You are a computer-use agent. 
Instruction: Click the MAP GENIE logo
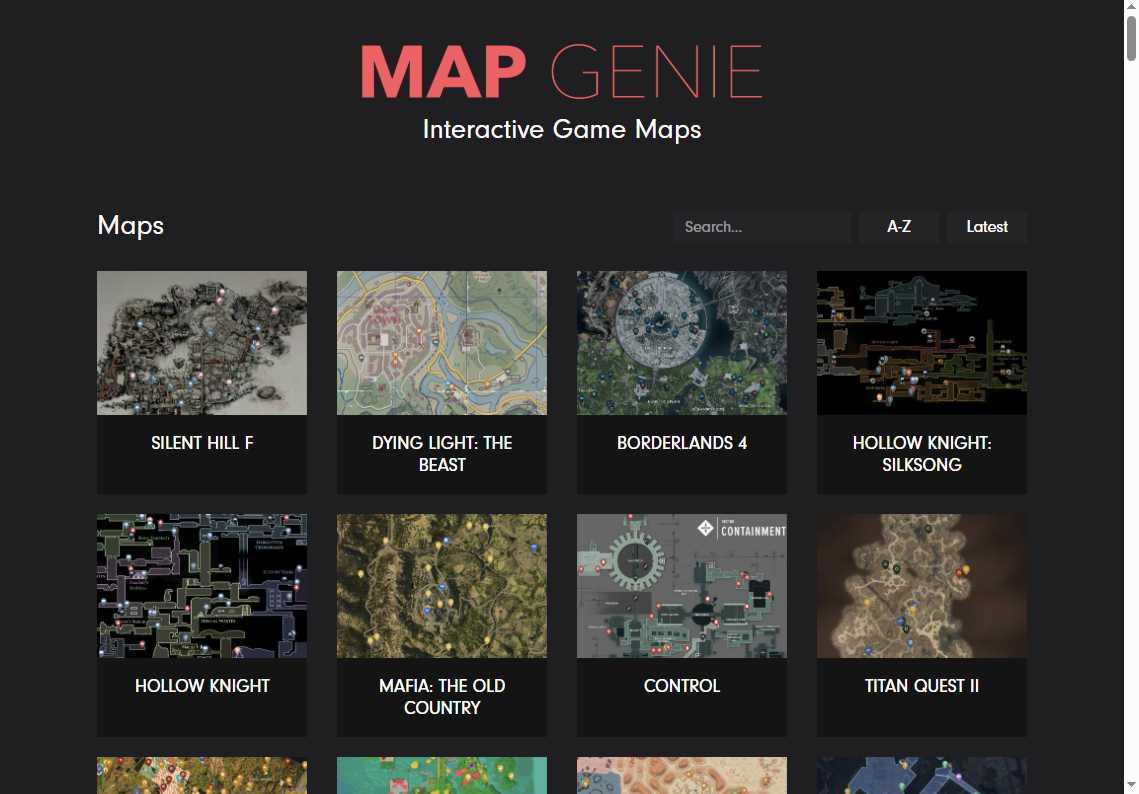tap(561, 71)
